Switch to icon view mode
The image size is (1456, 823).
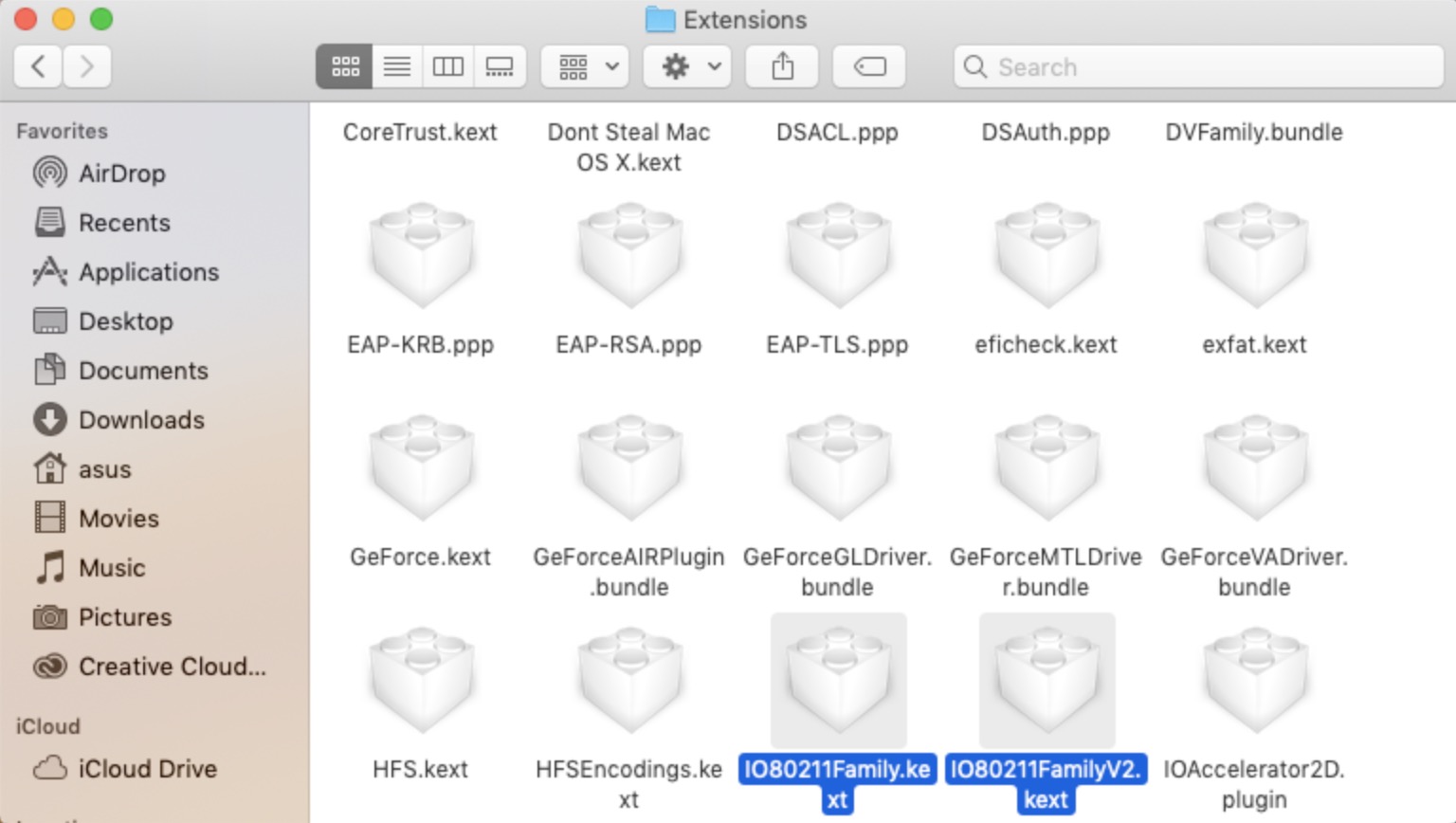[344, 66]
